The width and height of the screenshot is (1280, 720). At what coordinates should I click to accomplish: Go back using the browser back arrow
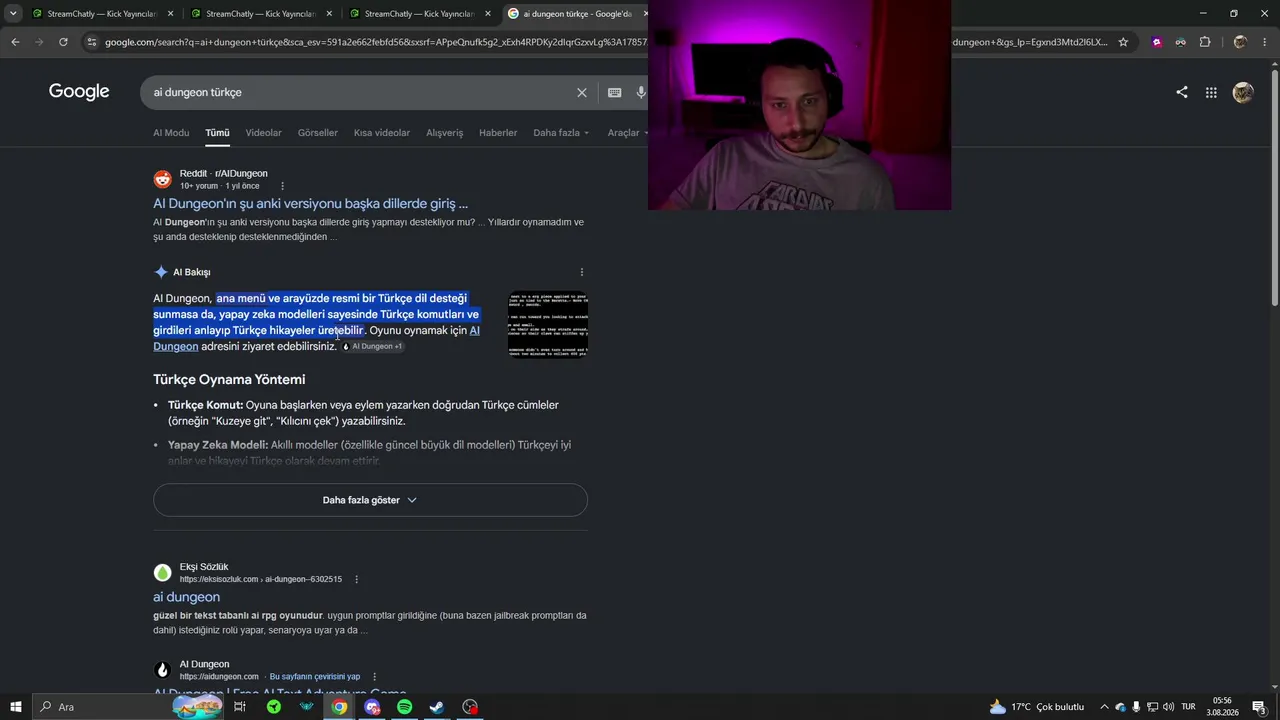(x=15, y=42)
